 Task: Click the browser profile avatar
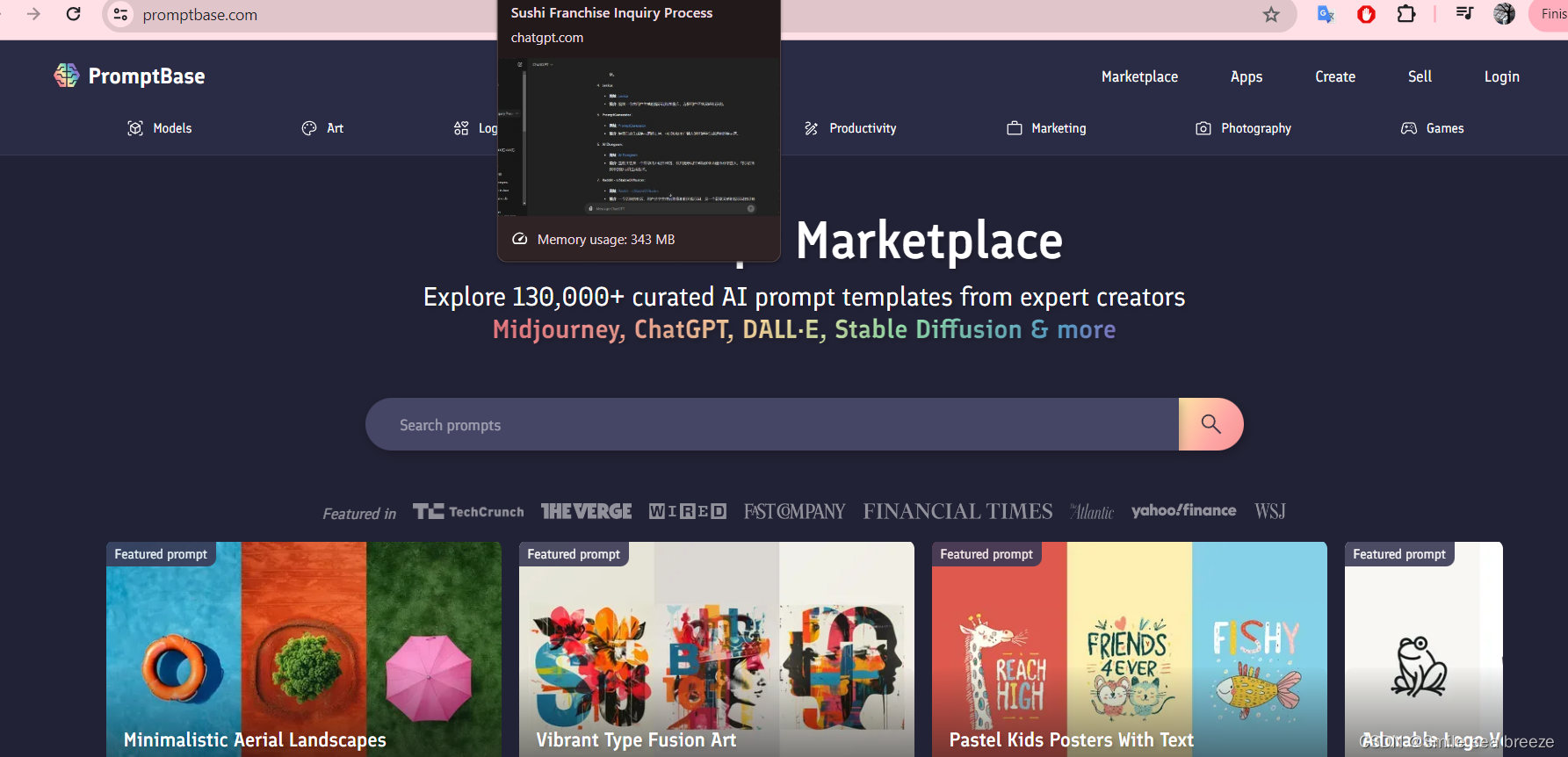tap(1504, 14)
